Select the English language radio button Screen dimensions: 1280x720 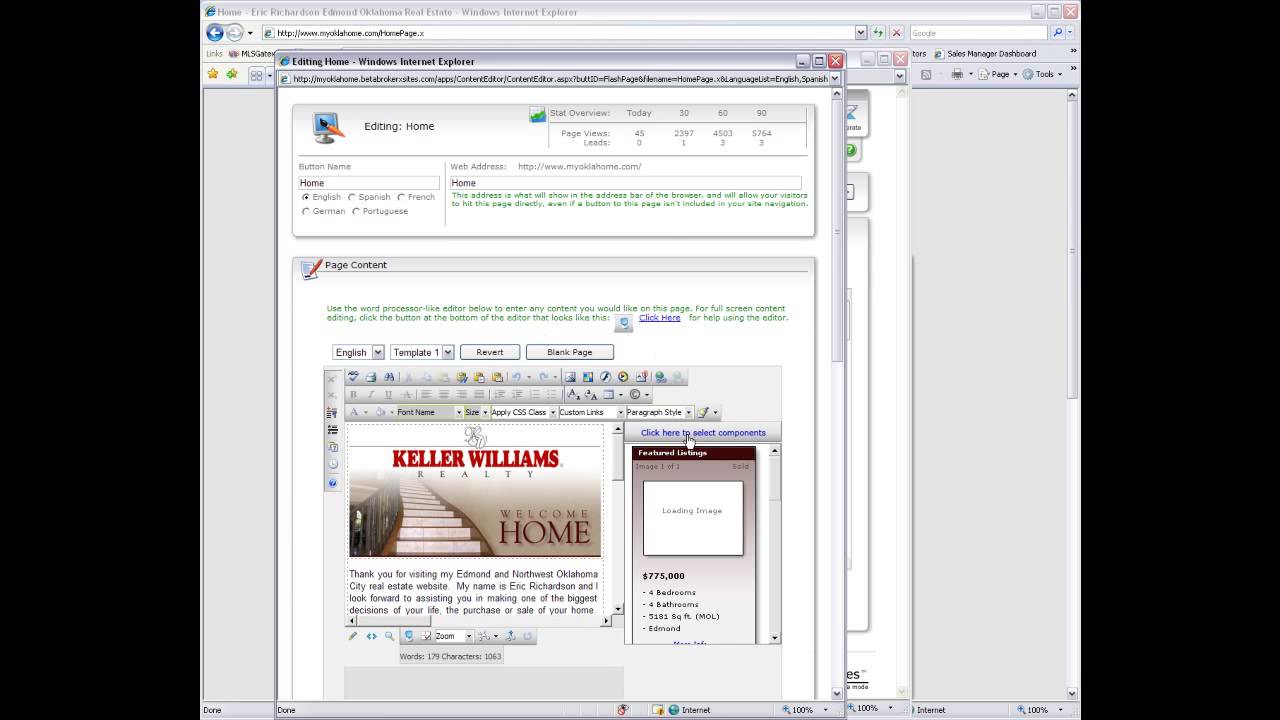(306, 197)
